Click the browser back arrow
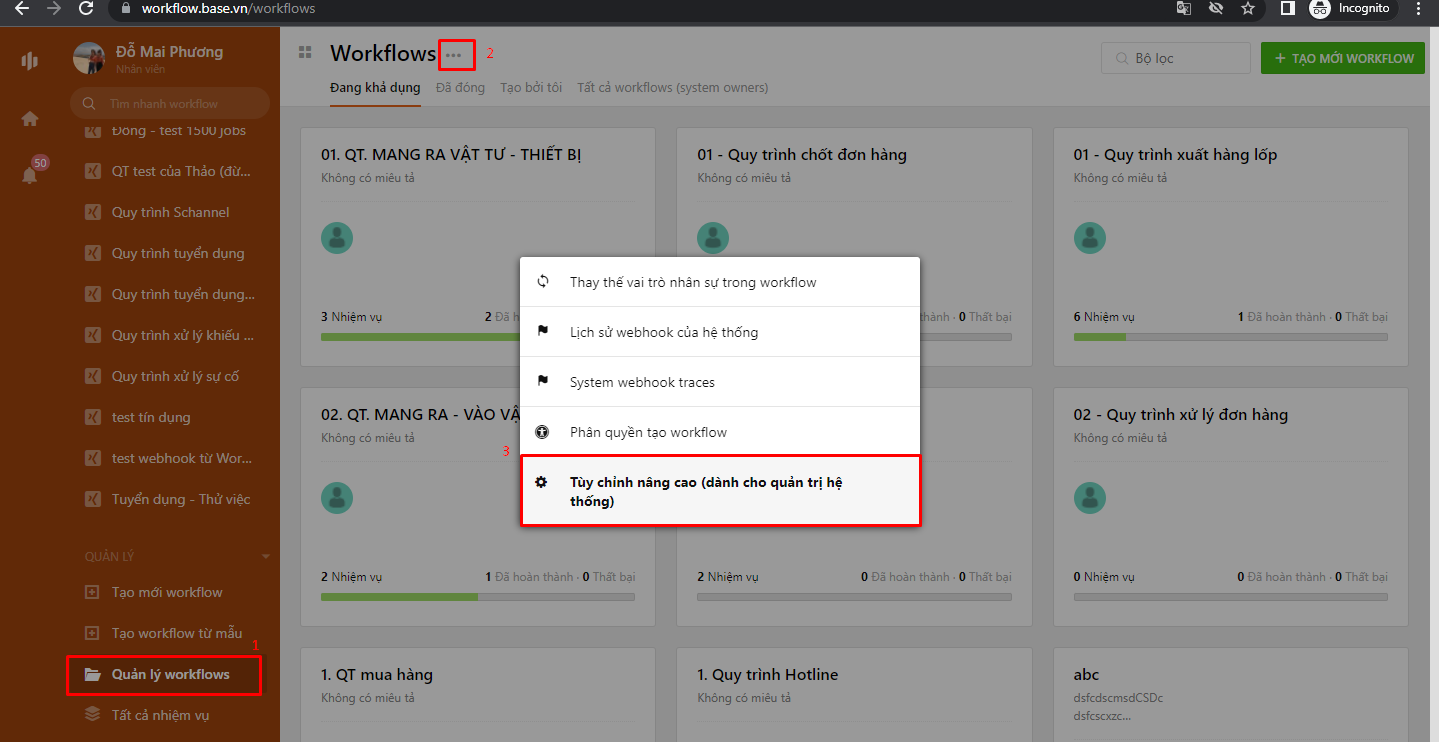This screenshot has height=742, width=1439. point(22,8)
